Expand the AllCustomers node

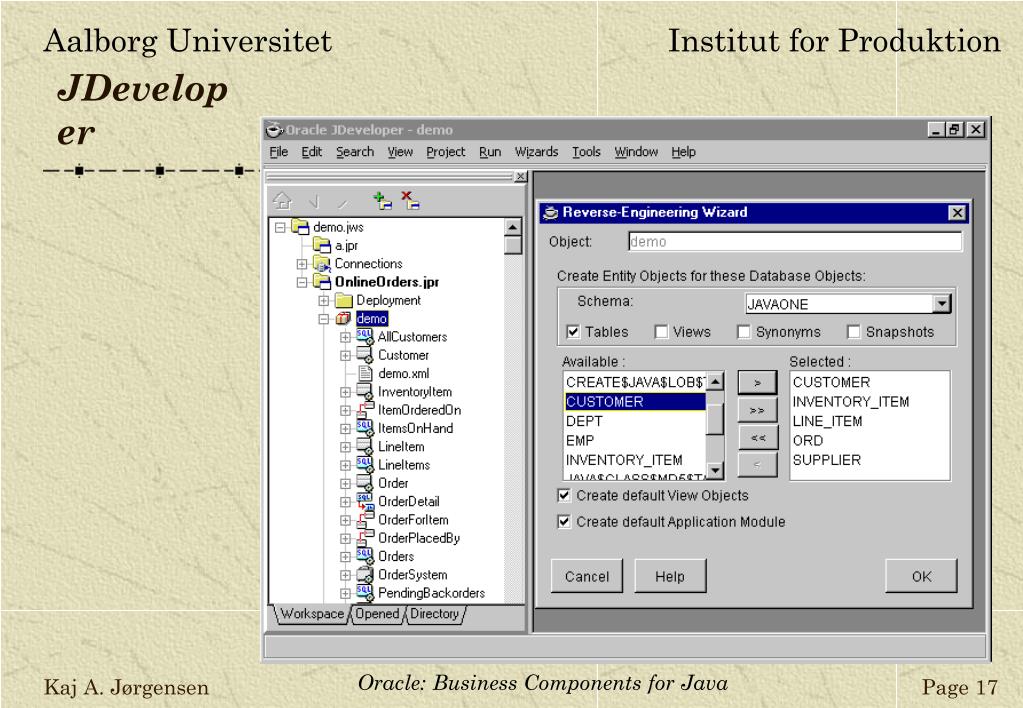coord(345,337)
